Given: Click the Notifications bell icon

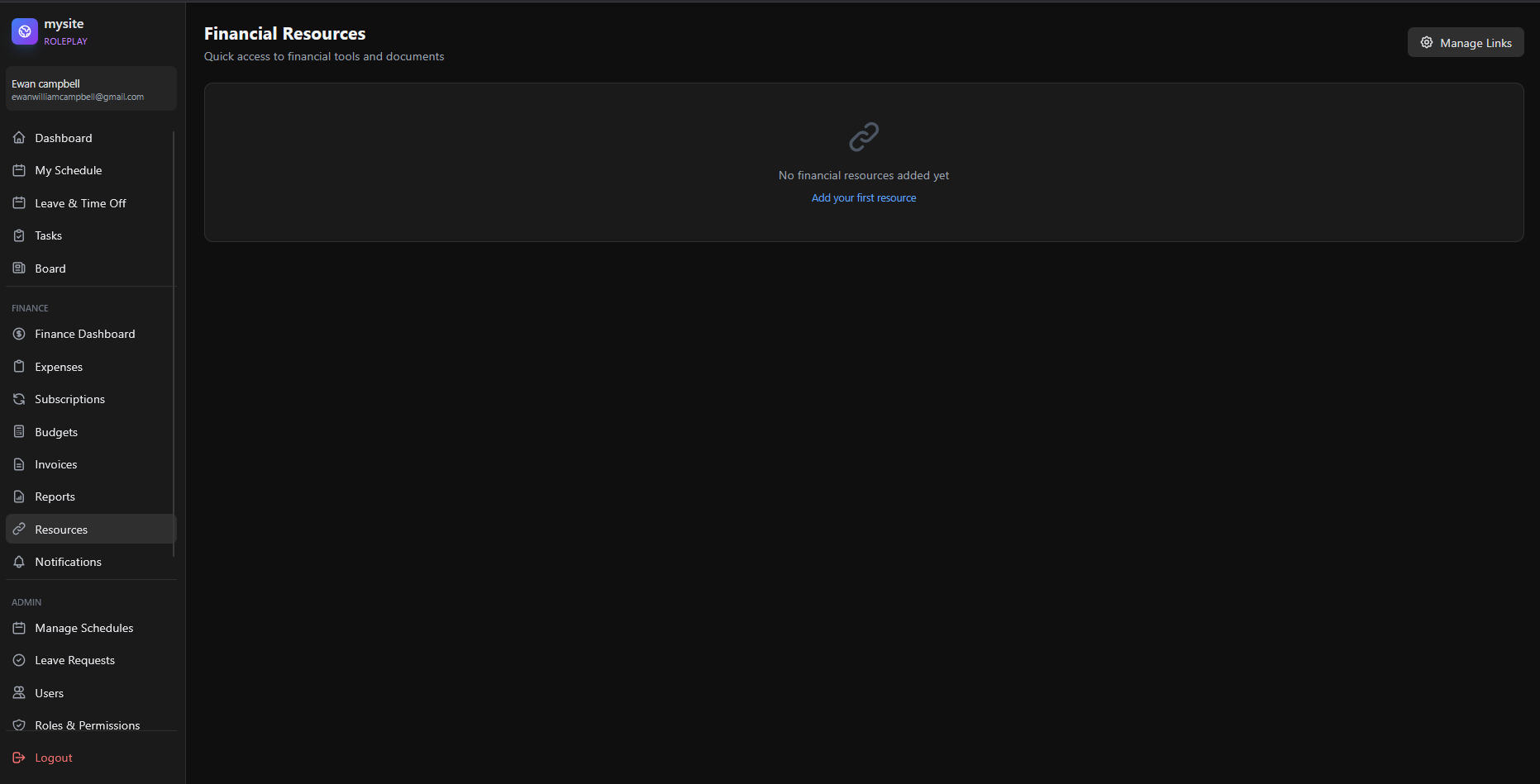Looking at the screenshot, I should (19, 562).
